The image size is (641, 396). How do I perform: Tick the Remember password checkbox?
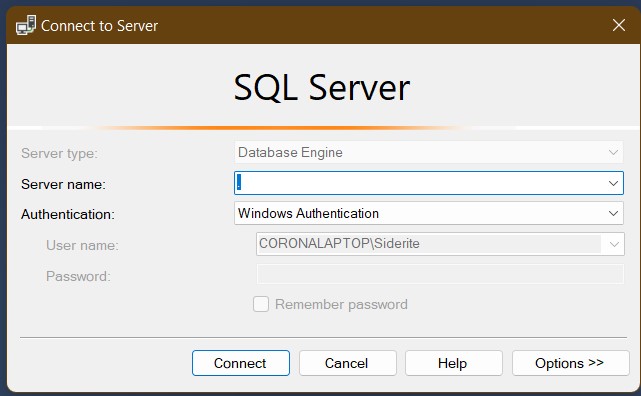261,304
